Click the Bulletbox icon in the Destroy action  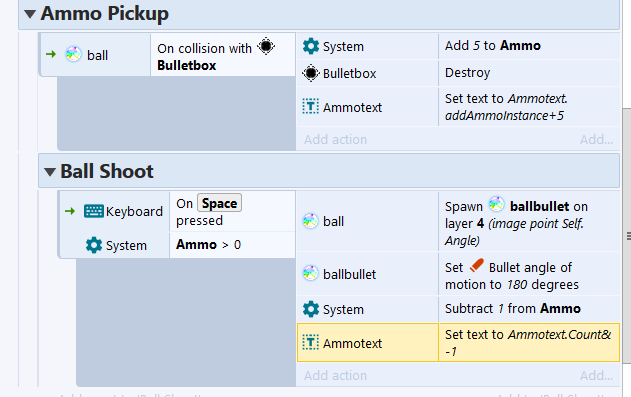[x=311, y=73]
